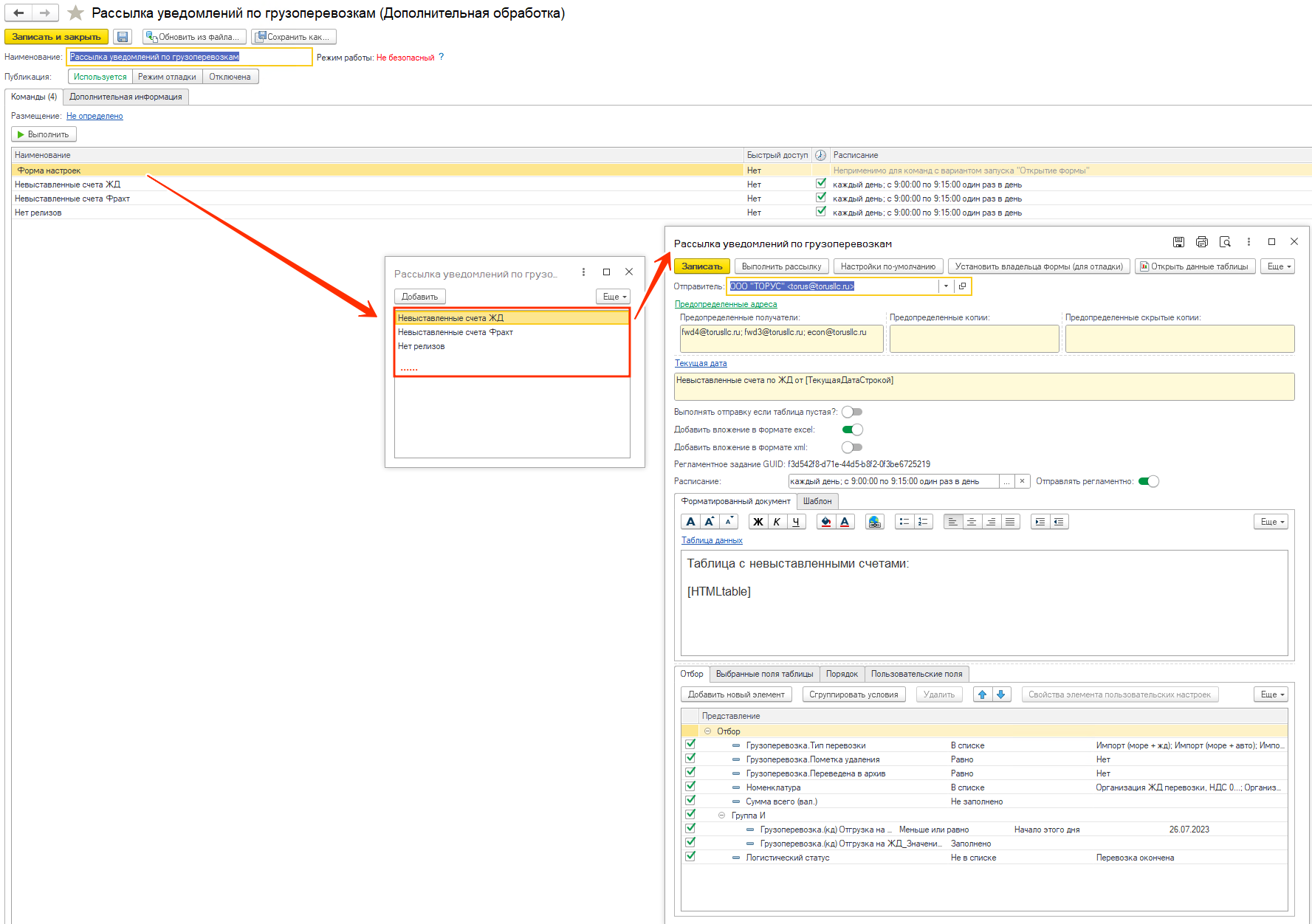Image resolution: width=1312 pixels, height=924 pixels.
Task: Click the print icon in the notification form title bar
Action: click(1202, 242)
